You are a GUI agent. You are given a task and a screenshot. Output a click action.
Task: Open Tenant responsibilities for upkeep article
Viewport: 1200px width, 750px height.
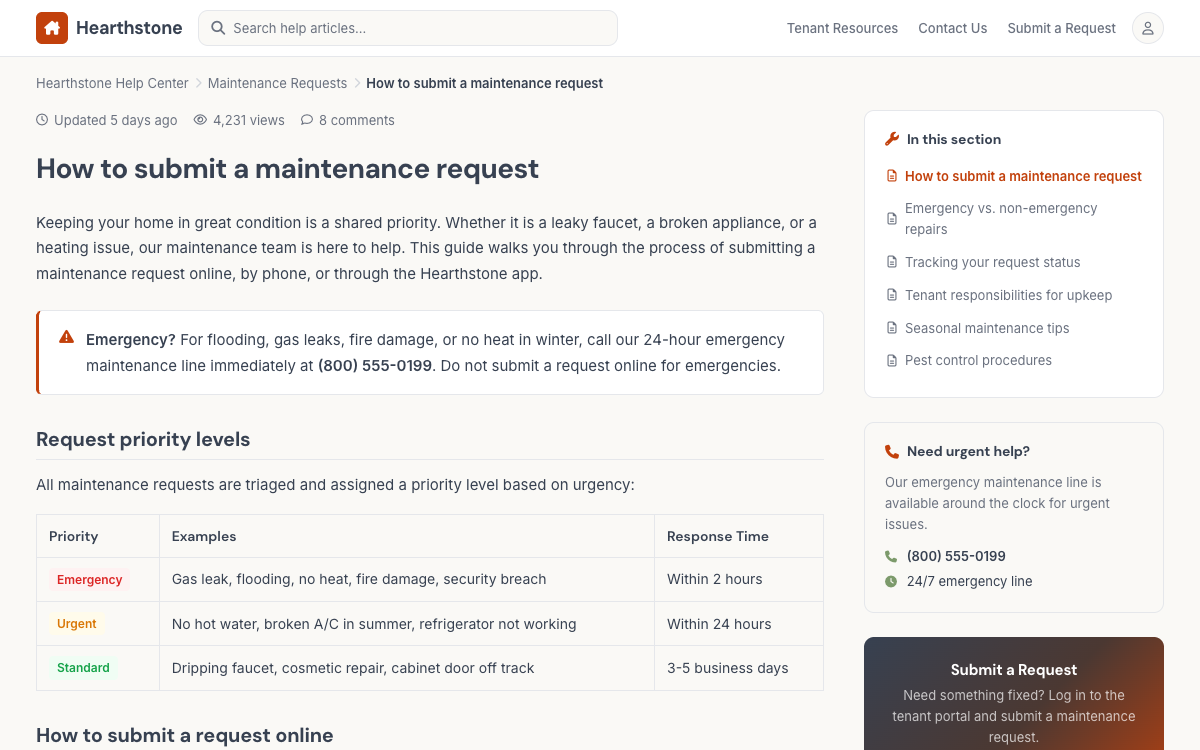point(1008,295)
